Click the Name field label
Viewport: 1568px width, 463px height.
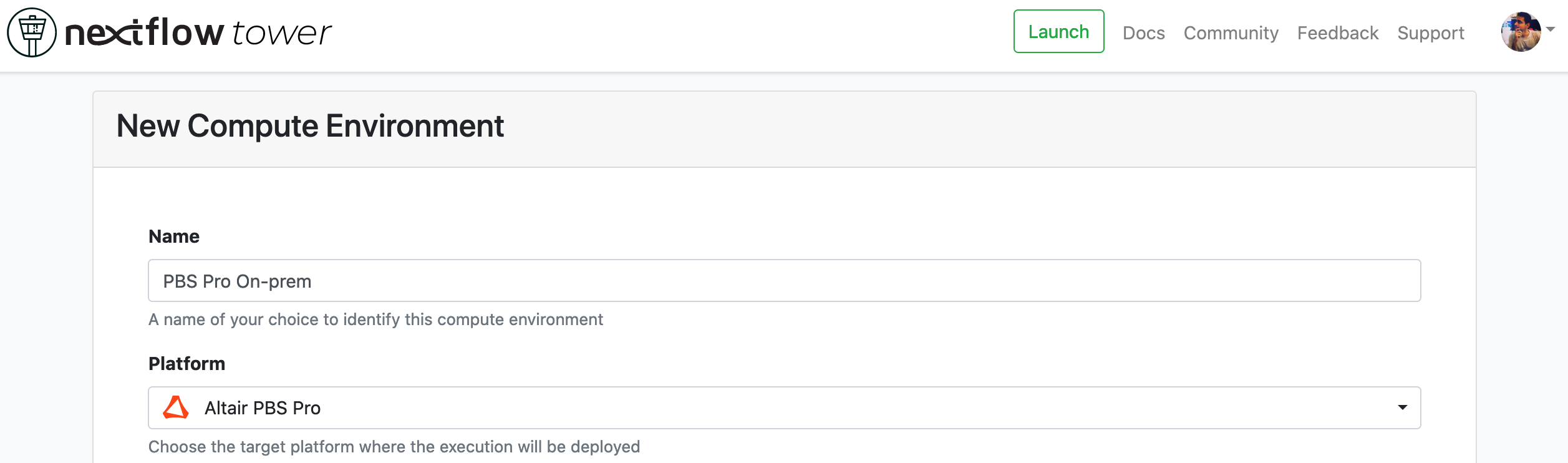click(x=174, y=236)
